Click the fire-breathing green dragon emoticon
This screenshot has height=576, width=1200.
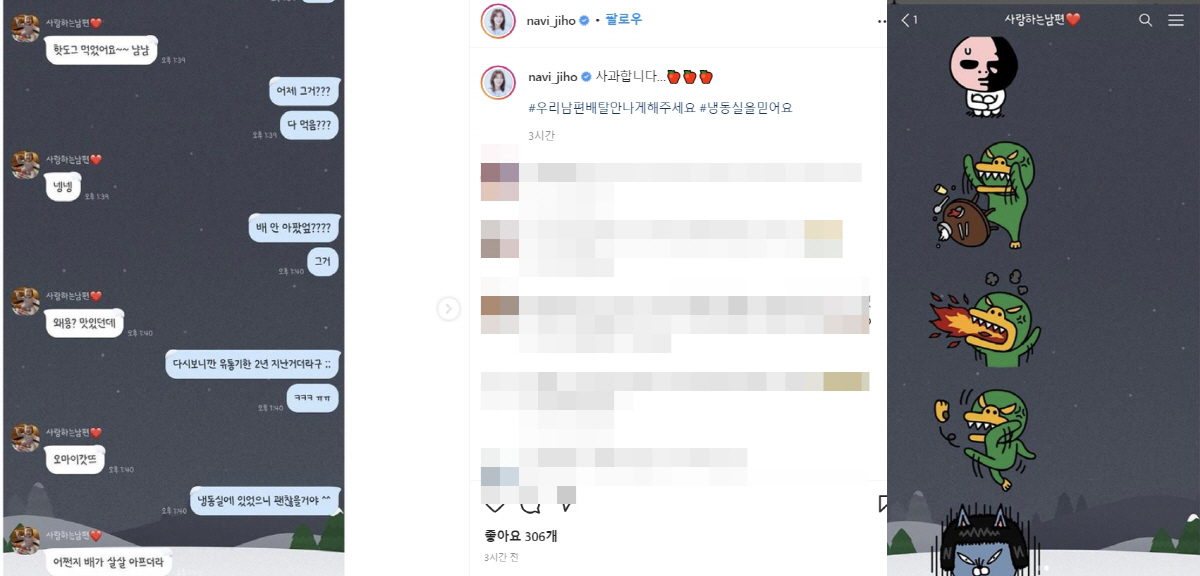pos(985,322)
